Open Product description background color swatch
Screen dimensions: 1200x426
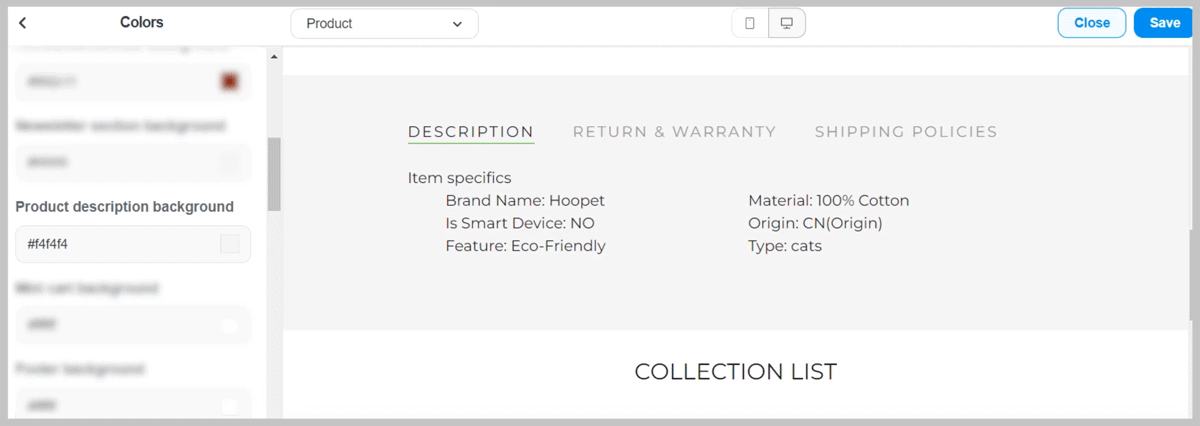point(230,244)
